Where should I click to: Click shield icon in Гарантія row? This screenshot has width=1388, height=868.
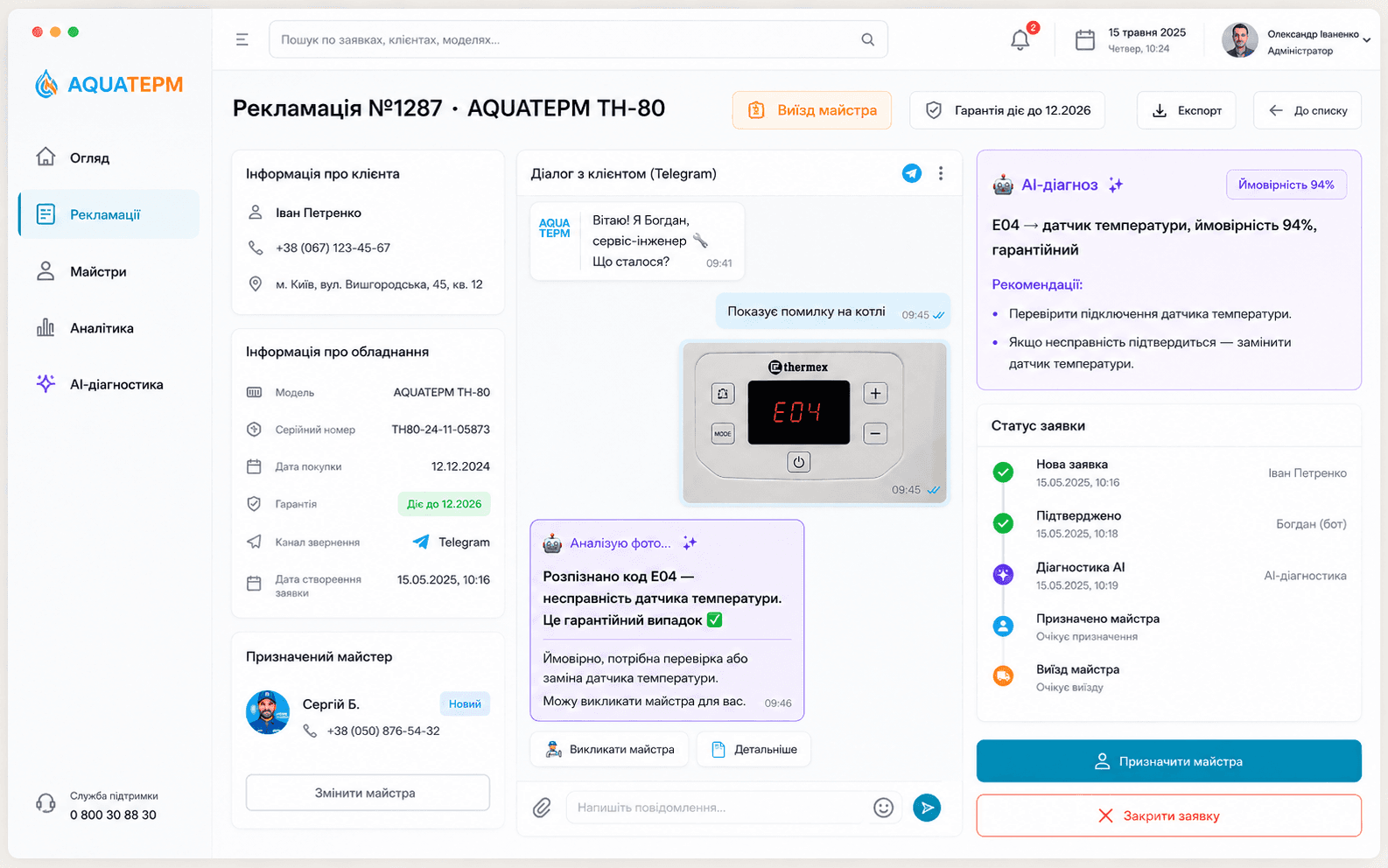[x=254, y=504]
